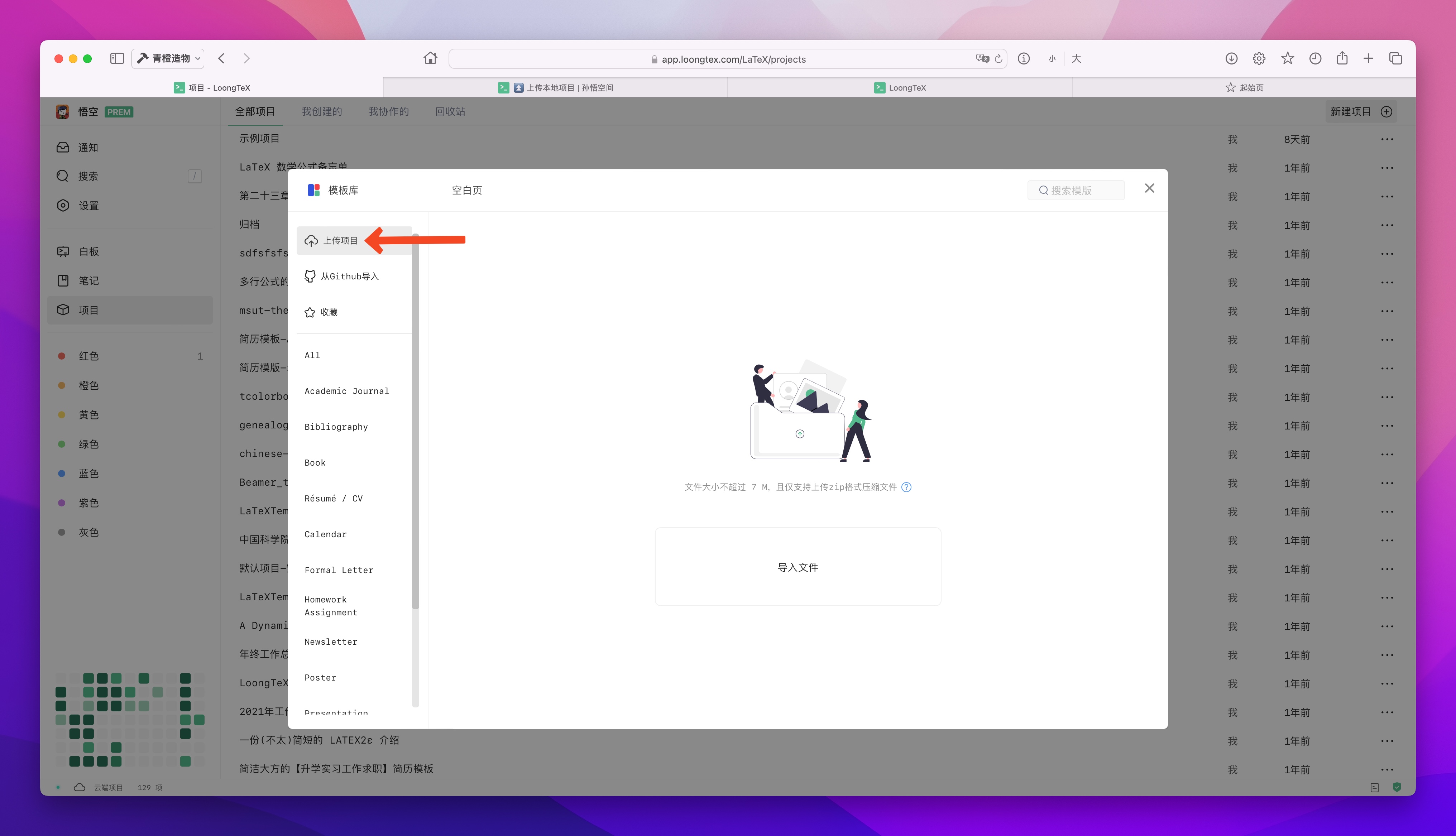This screenshot has width=1456, height=836.
Task: Click the translate icon in address bar
Action: [982, 59]
